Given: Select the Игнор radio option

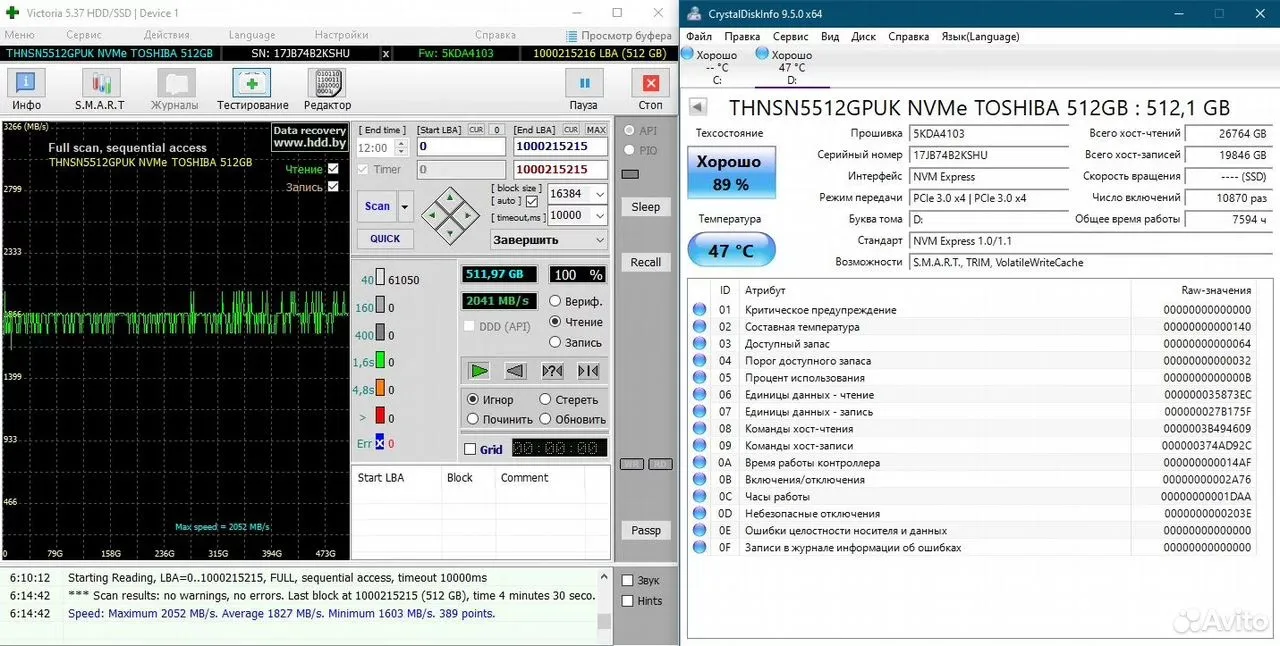Looking at the screenshot, I should 473,399.
